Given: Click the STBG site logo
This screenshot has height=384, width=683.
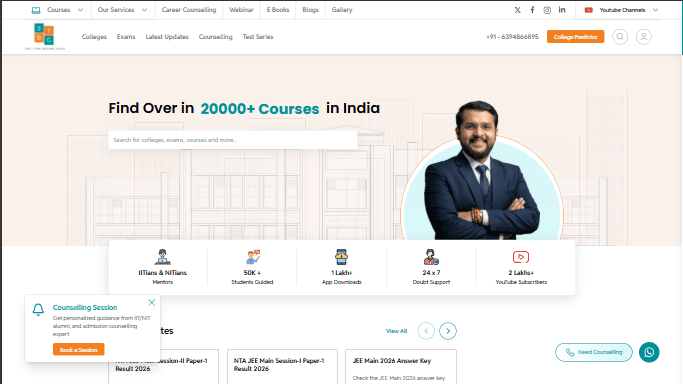Looking at the screenshot, I should click(x=44, y=37).
